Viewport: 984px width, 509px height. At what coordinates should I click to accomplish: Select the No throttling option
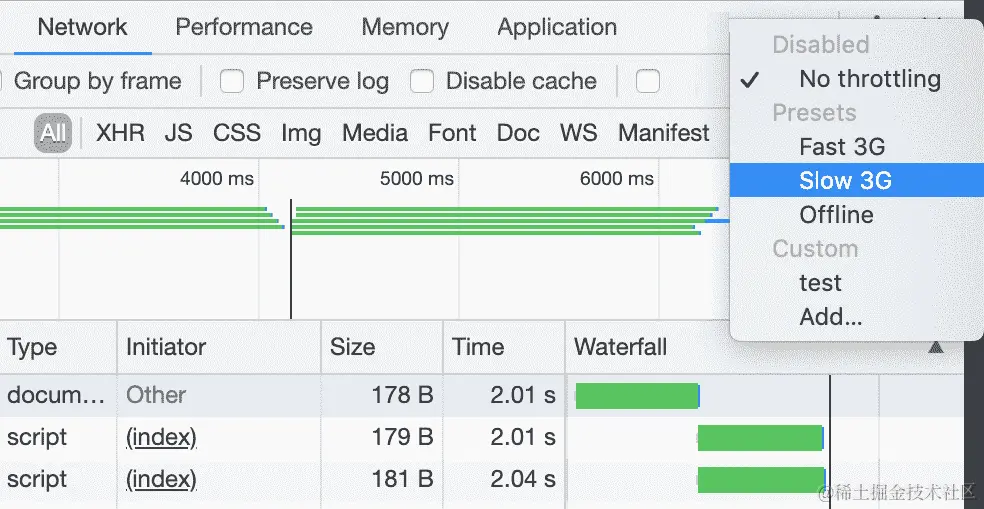pos(869,79)
